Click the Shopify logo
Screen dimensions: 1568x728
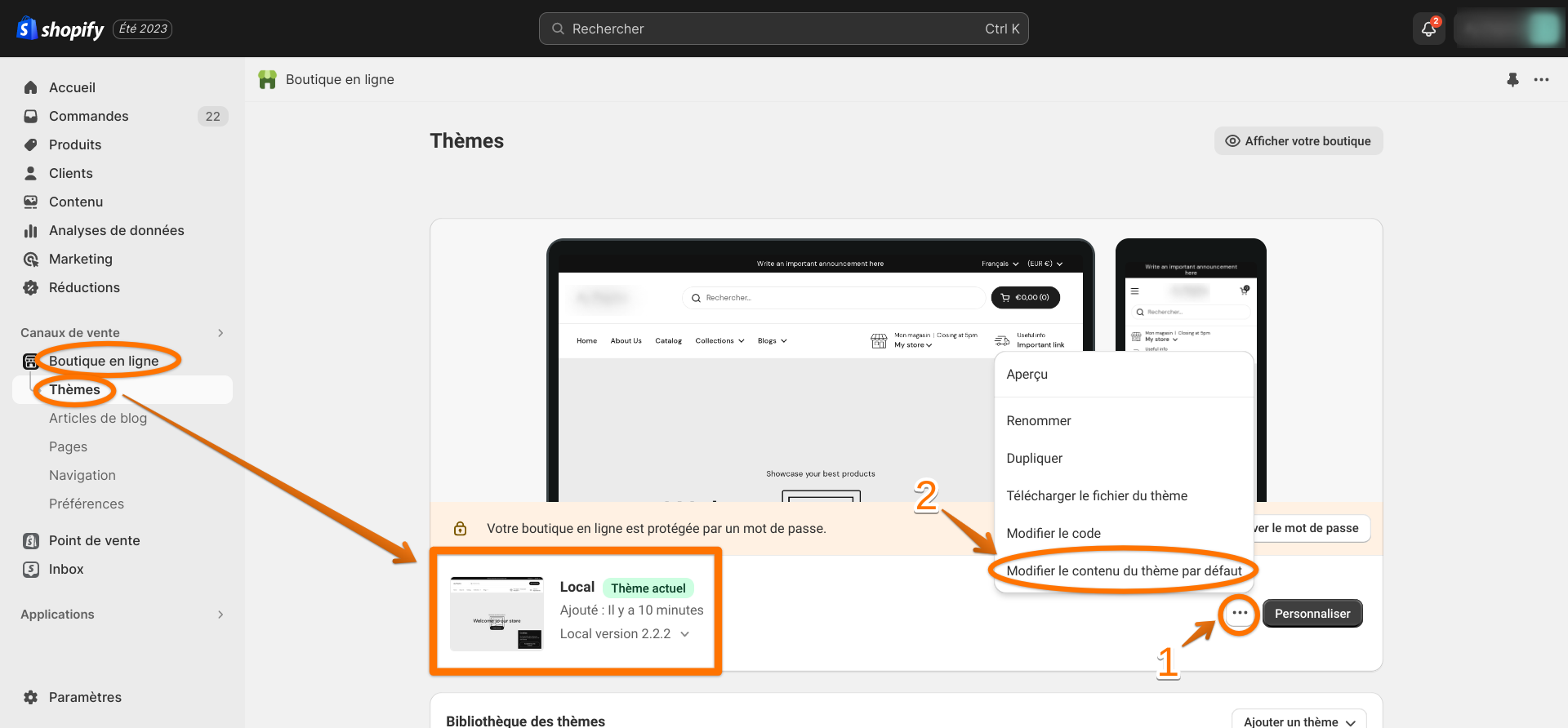coord(60,29)
